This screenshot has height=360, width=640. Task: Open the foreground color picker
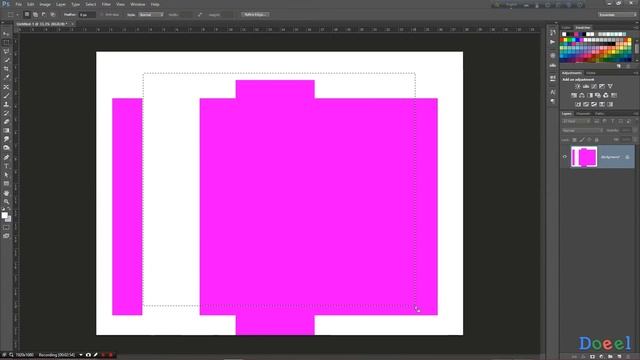pyautogui.click(x=4, y=215)
